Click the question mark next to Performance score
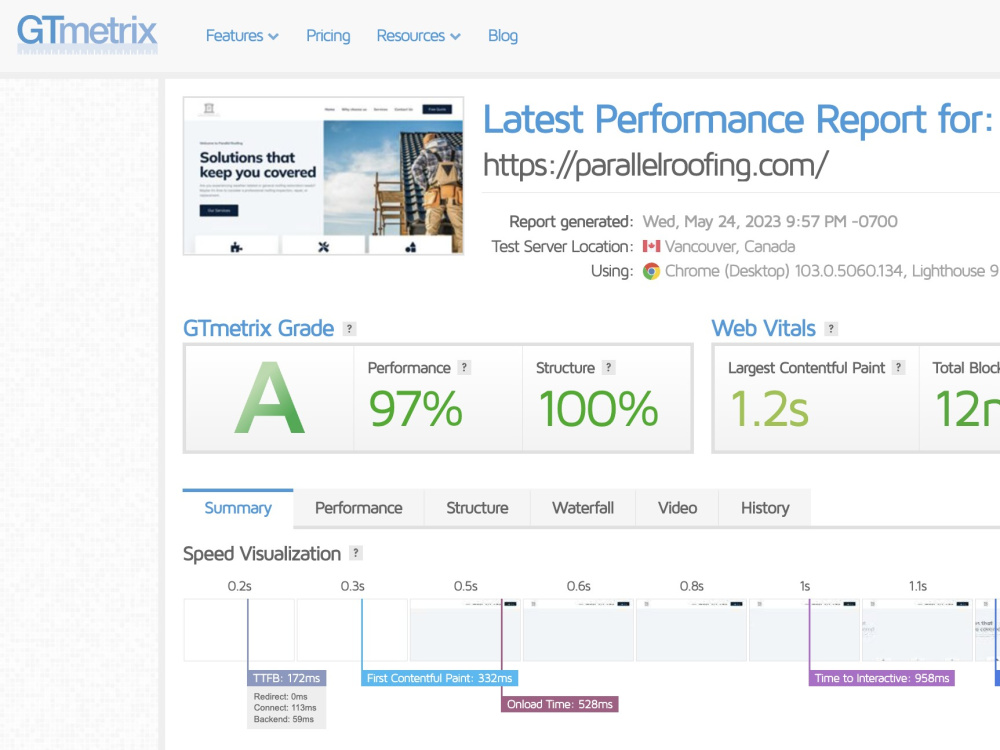Screen dimensions: 1000x750 point(464,368)
